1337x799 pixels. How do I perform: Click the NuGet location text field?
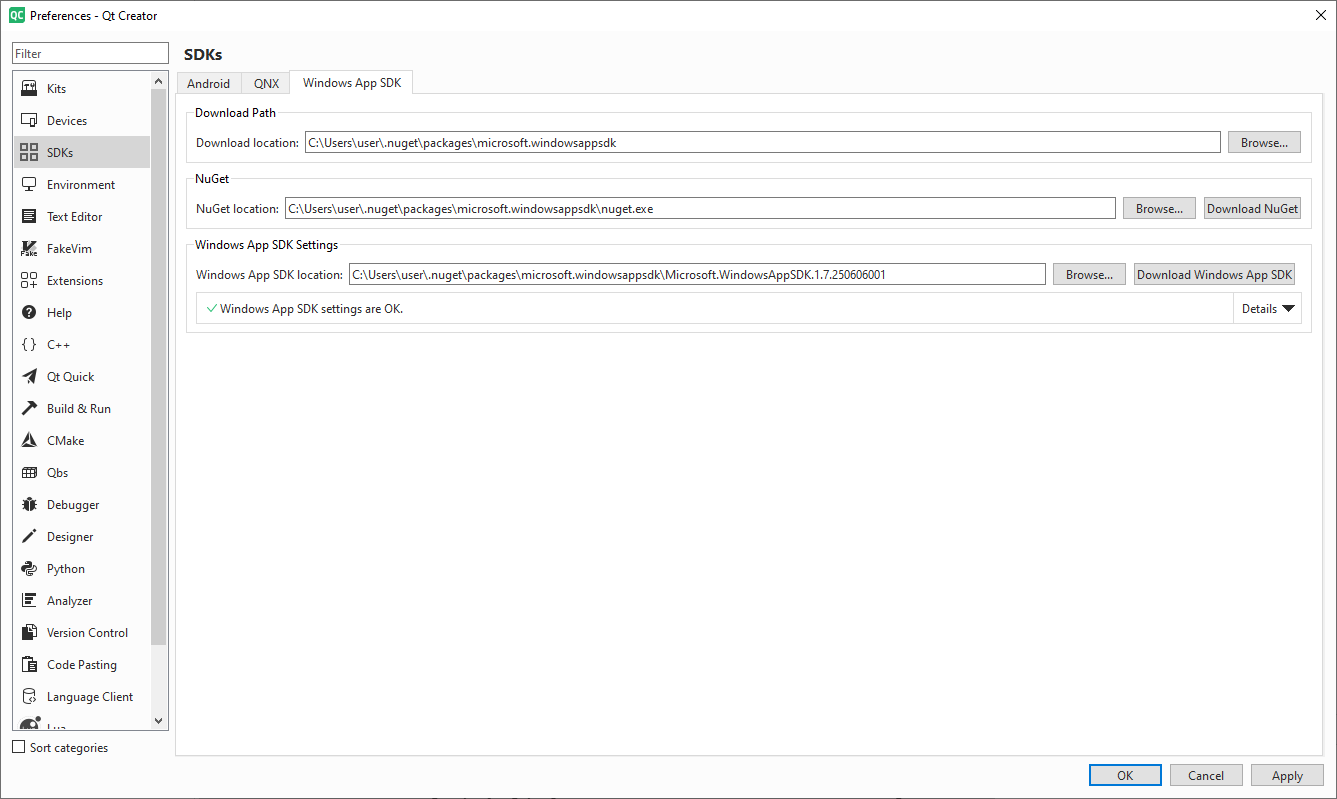pos(699,209)
